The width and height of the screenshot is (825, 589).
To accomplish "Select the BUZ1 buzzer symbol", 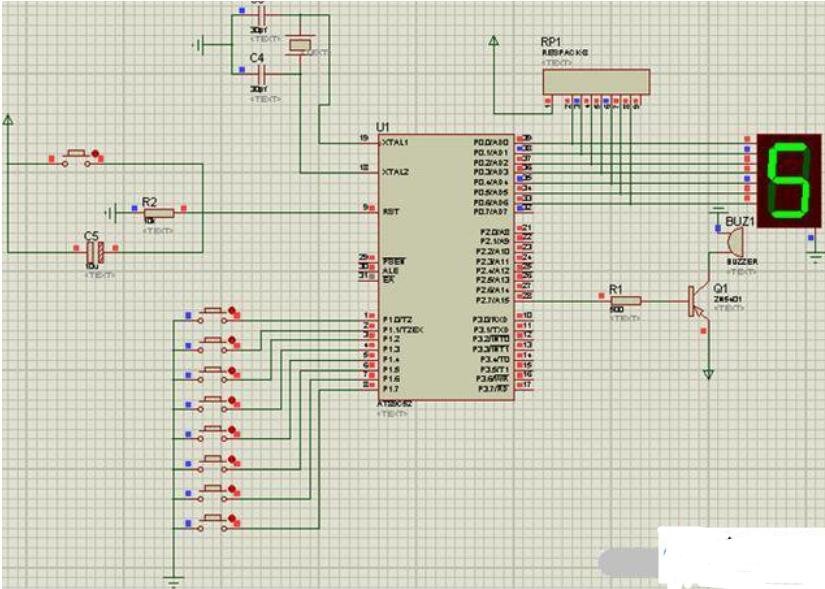I will point(735,242).
